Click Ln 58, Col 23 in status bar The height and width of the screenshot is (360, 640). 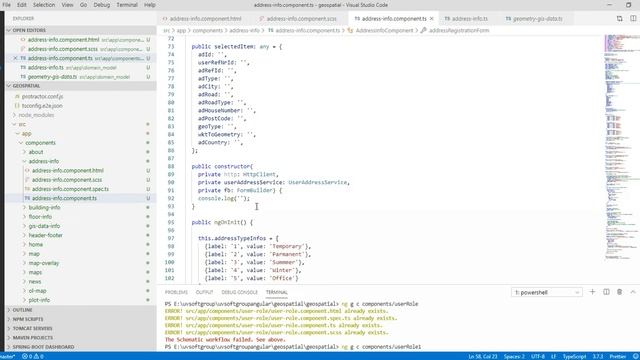coord(483,357)
